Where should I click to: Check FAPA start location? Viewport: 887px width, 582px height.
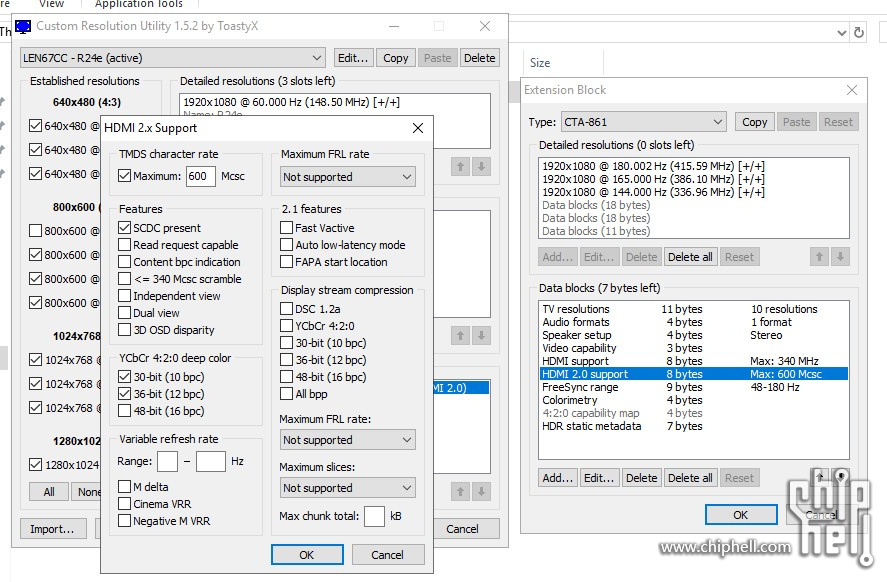click(286, 261)
